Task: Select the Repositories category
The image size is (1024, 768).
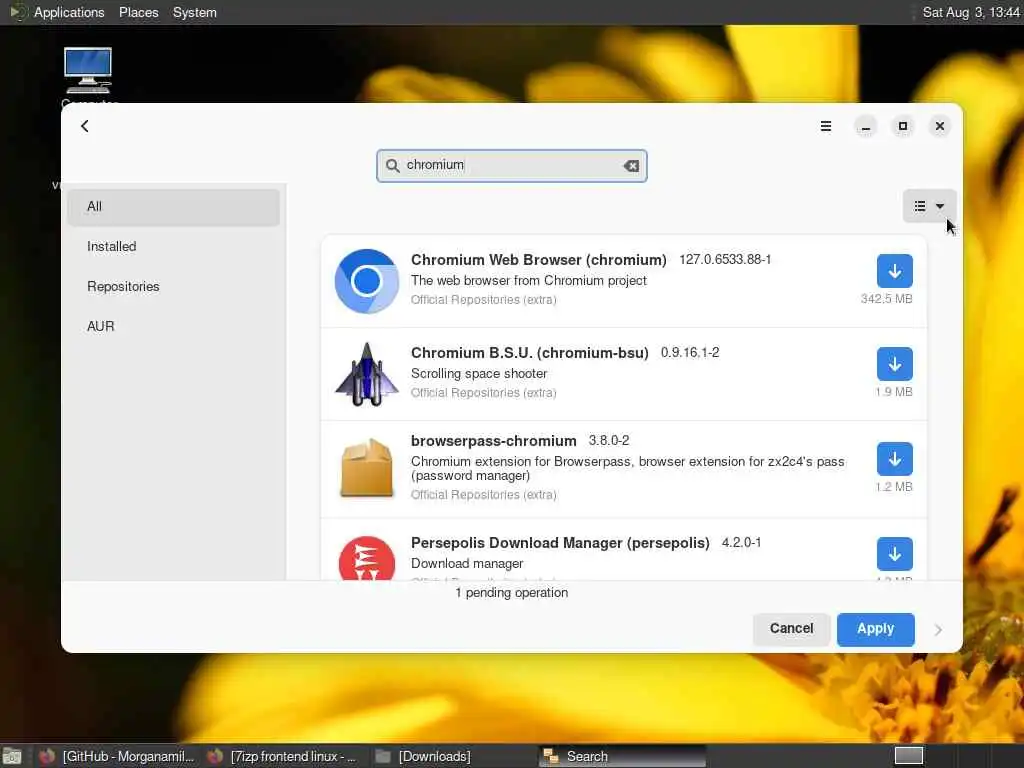Action: [x=173, y=287]
